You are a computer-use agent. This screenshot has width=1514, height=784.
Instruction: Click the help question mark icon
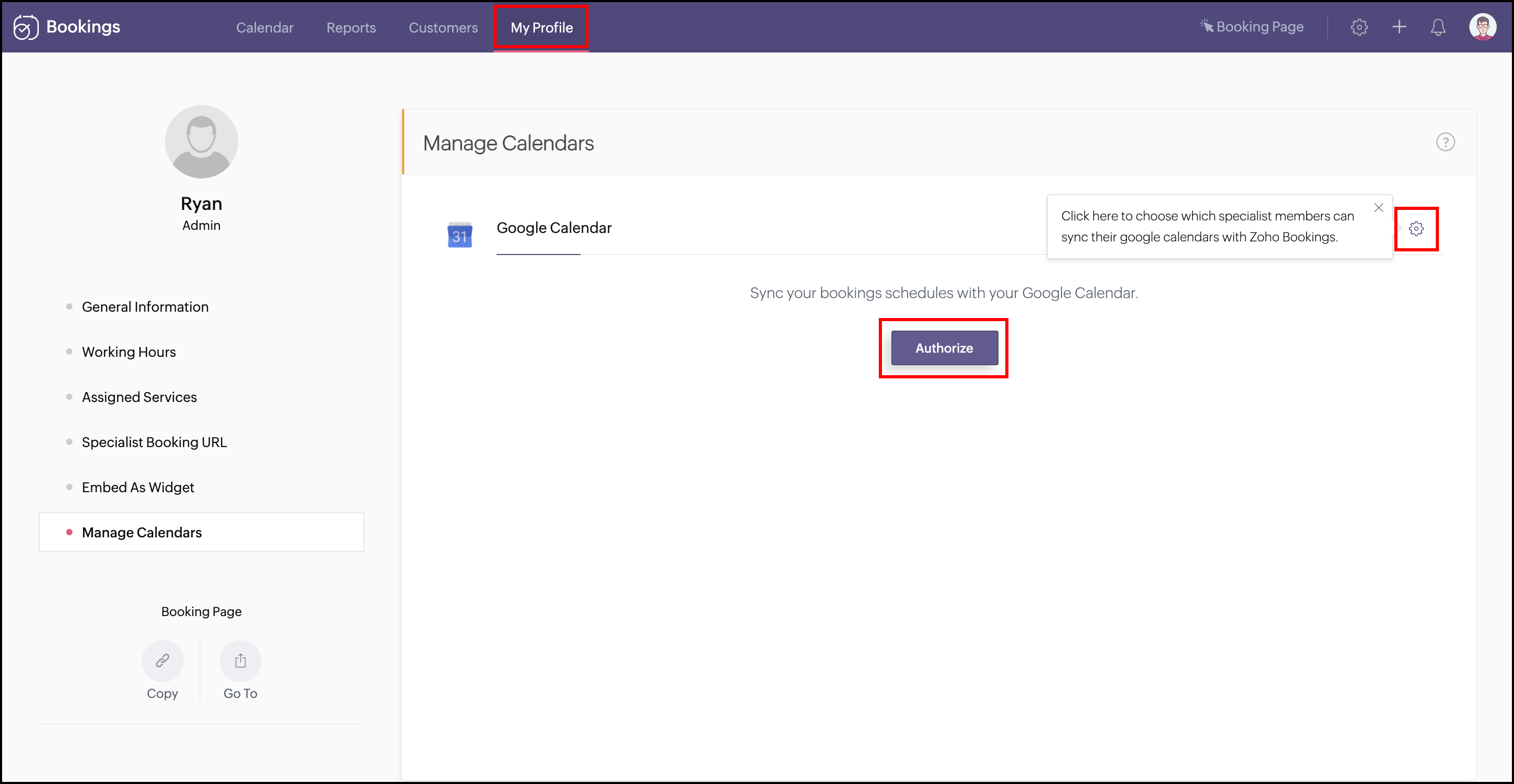[x=1445, y=142]
